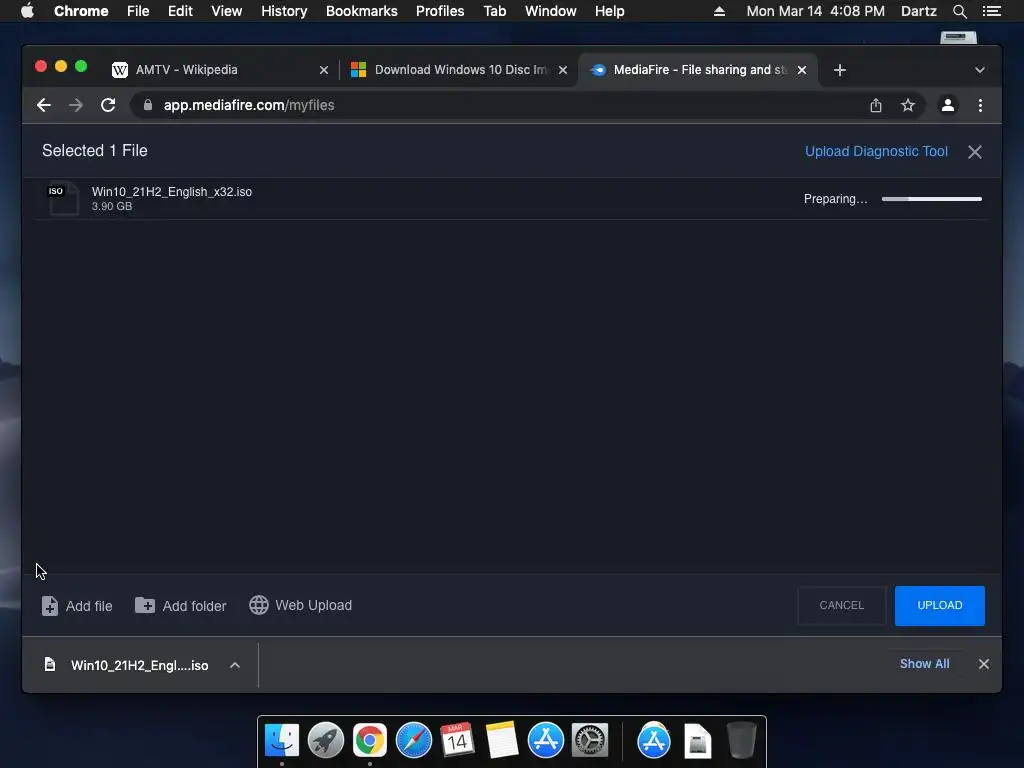Image resolution: width=1024 pixels, height=768 pixels.
Task: Open Control Center list icon in menu bar
Action: coord(991,11)
